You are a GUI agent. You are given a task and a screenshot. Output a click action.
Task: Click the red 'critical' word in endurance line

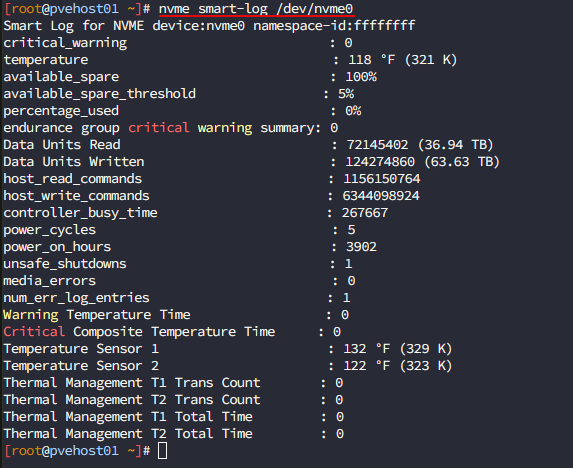(159, 128)
